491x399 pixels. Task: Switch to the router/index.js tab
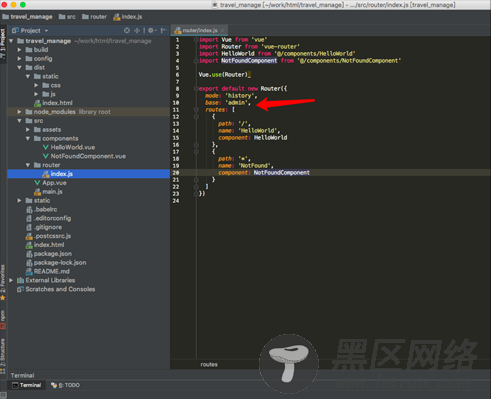pyautogui.click(x=199, y=30)
